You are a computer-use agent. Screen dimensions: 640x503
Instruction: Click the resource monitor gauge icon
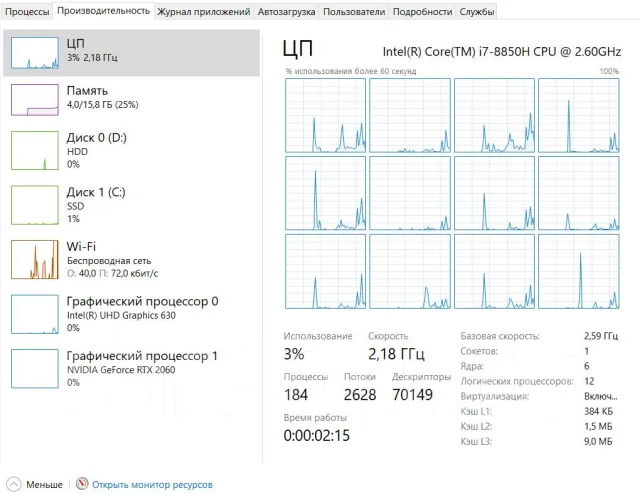click(82, 484)
